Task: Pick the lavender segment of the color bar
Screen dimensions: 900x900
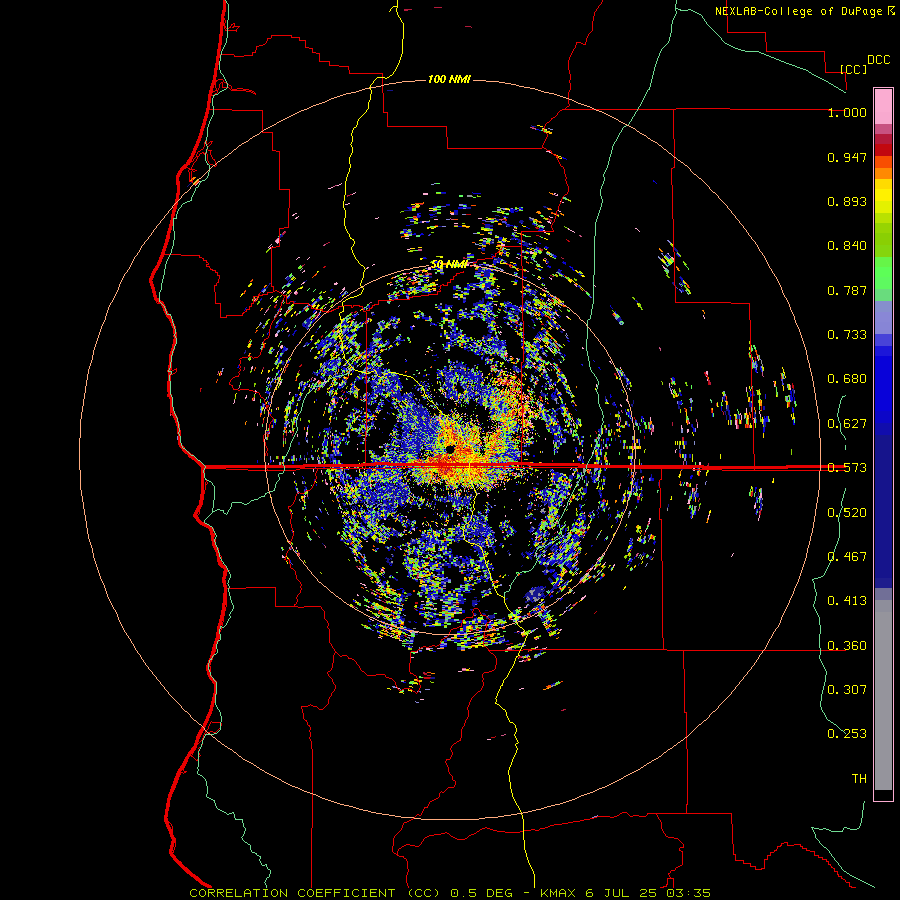Action: 883,317
